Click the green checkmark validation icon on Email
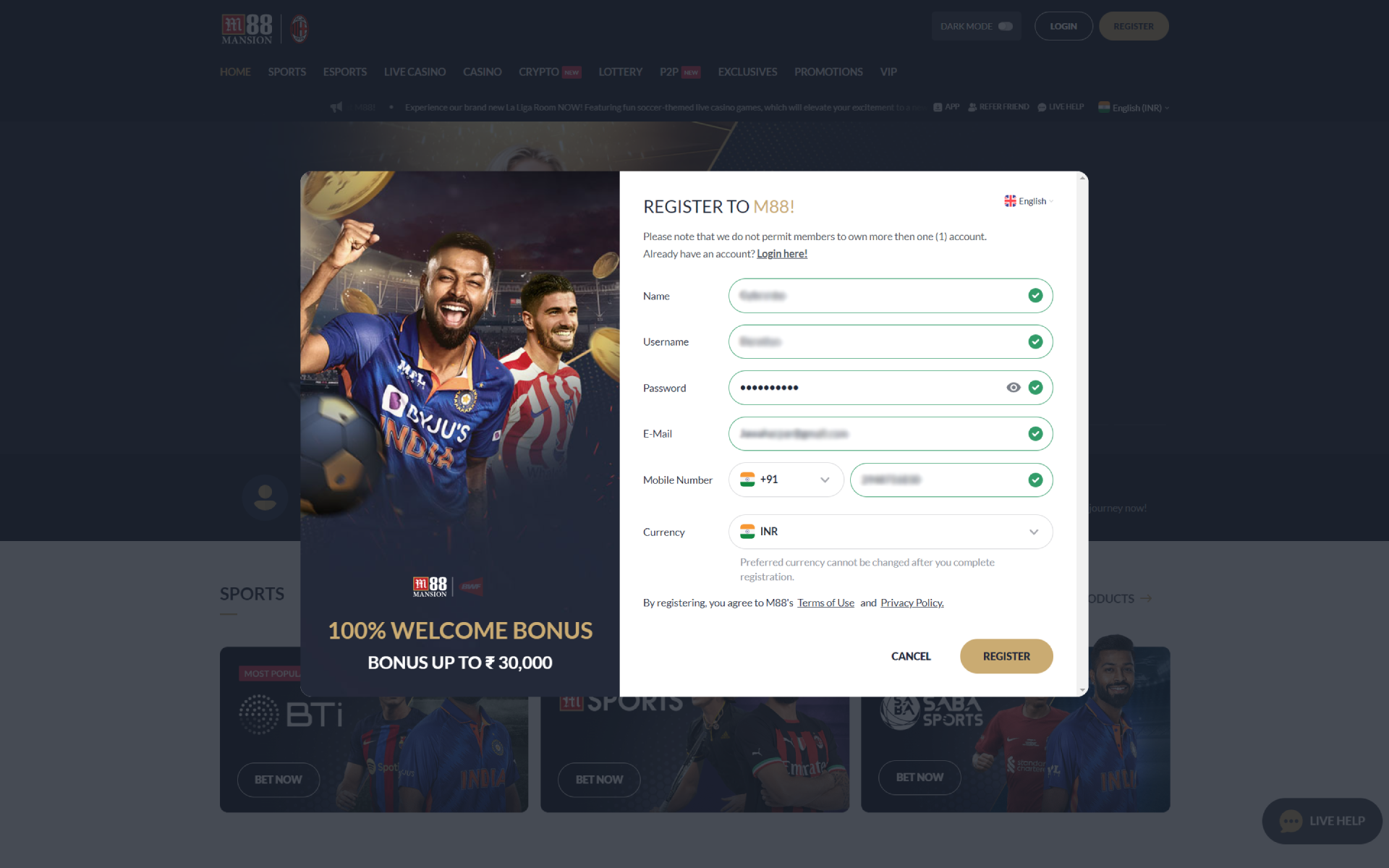Image resolution: width=1389 pixels, height=868 pixels. (x=1035, y=433)
